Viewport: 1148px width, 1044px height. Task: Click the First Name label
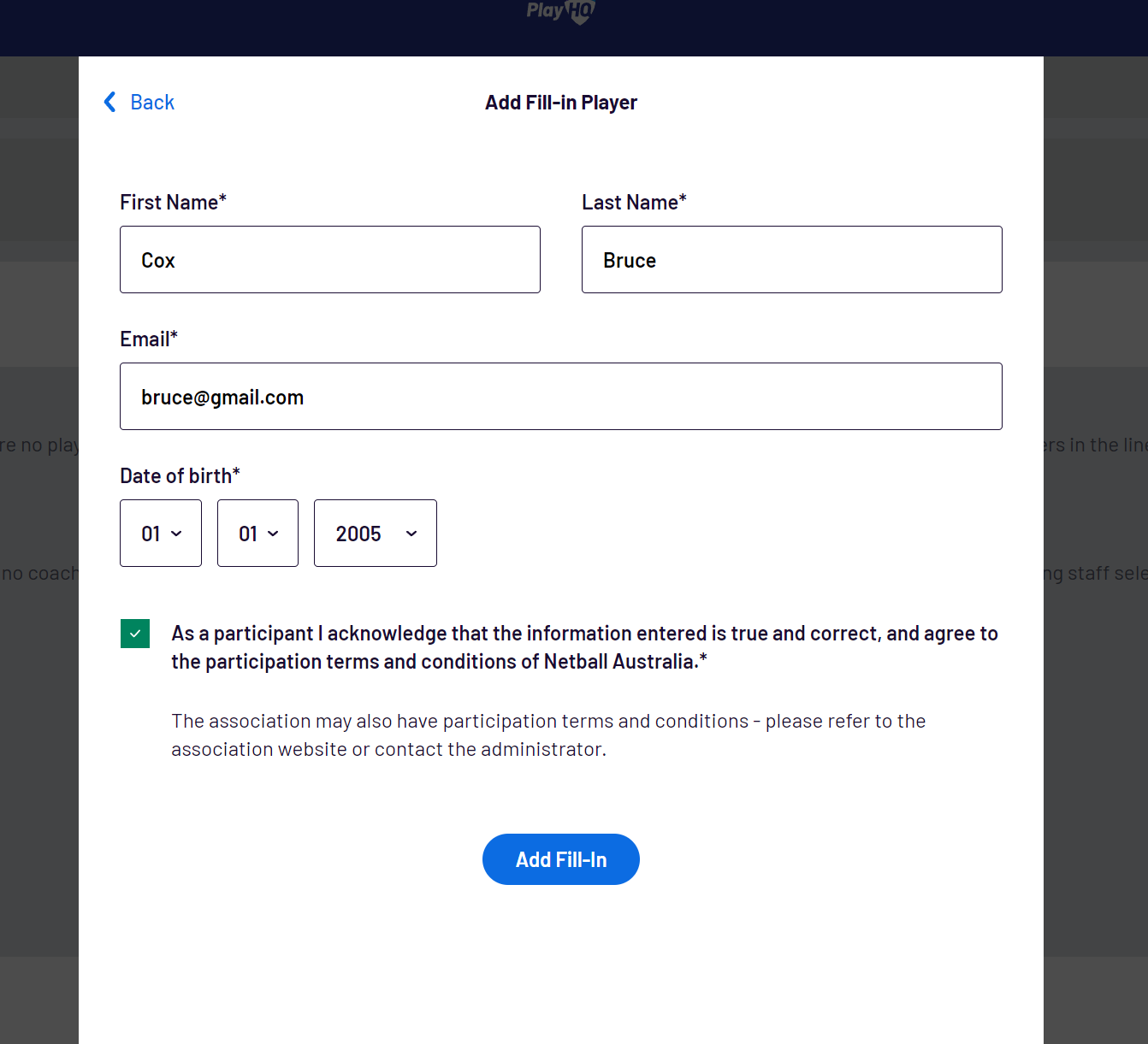click(x=173, y=203)
